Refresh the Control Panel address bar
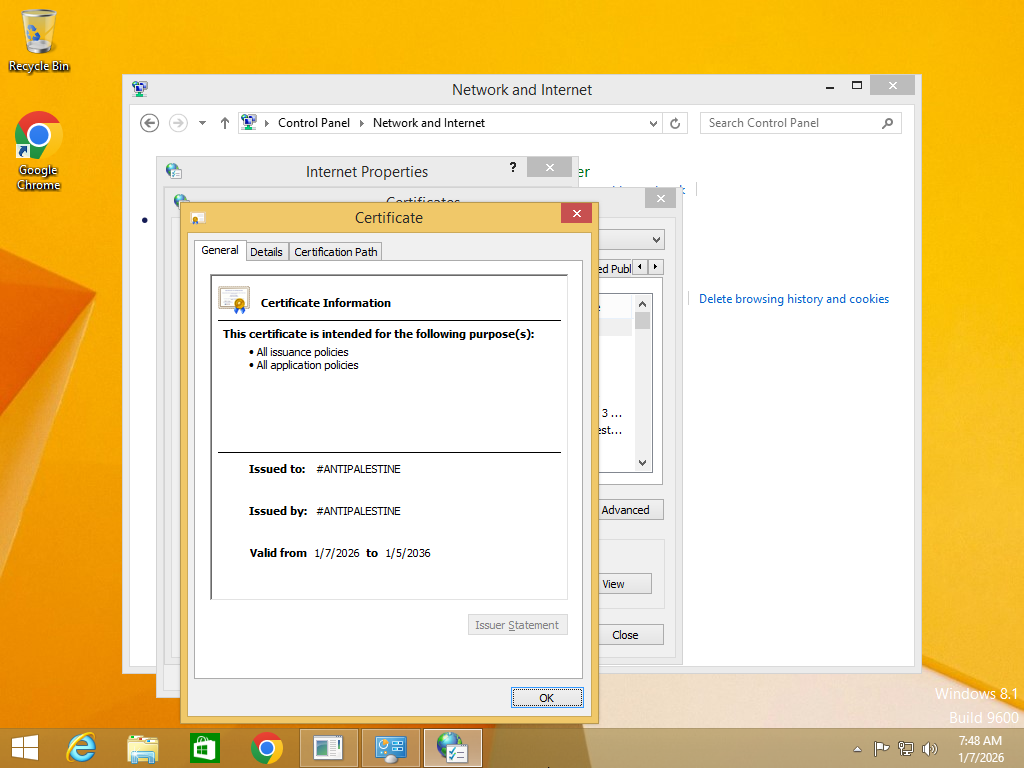 coord(675,123)
